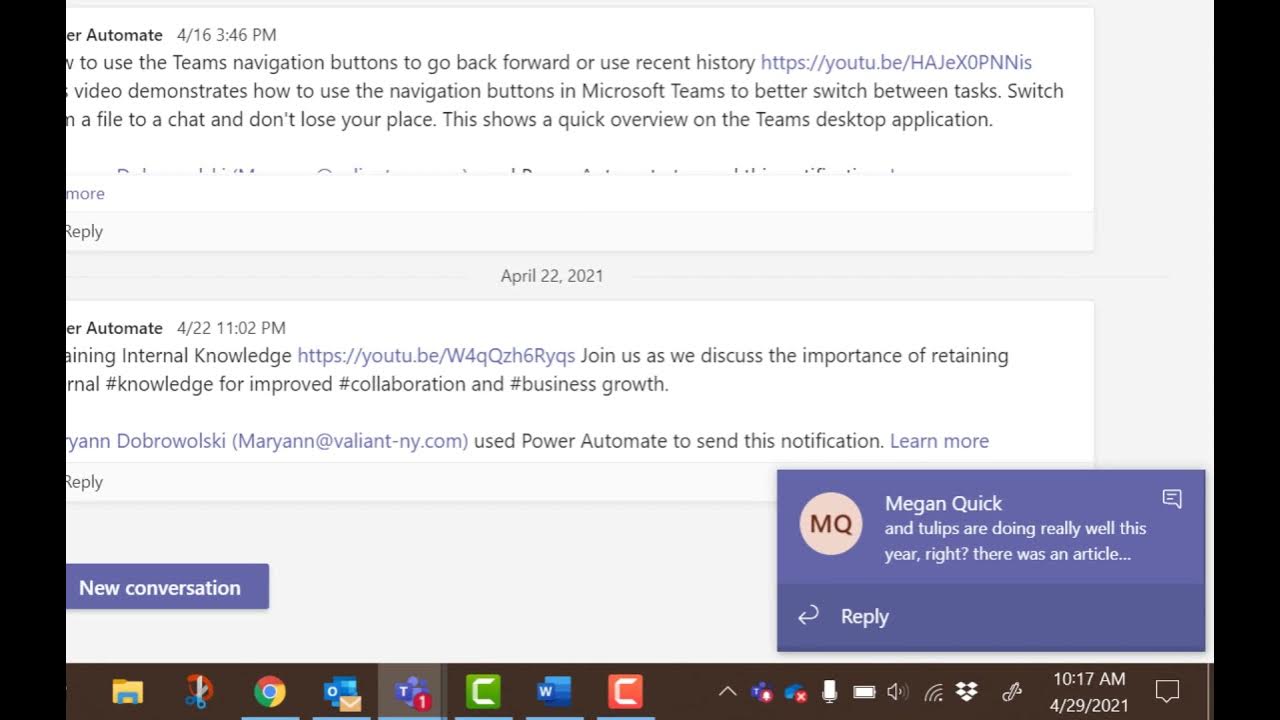Click Maryann Dobrowolski email link
Screen dimensions: 1280x720
tap(267, 441)
